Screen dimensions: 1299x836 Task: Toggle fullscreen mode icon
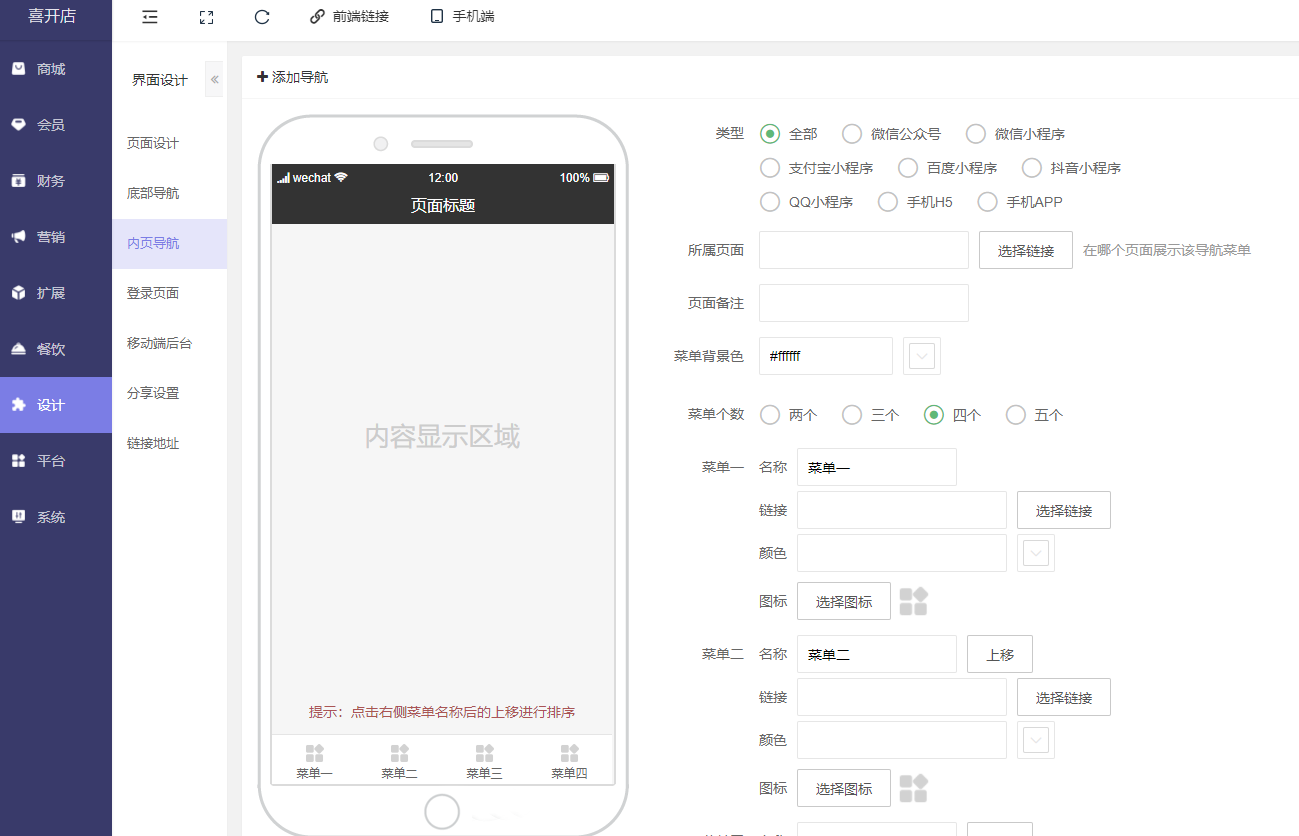(x=206, y=17)
